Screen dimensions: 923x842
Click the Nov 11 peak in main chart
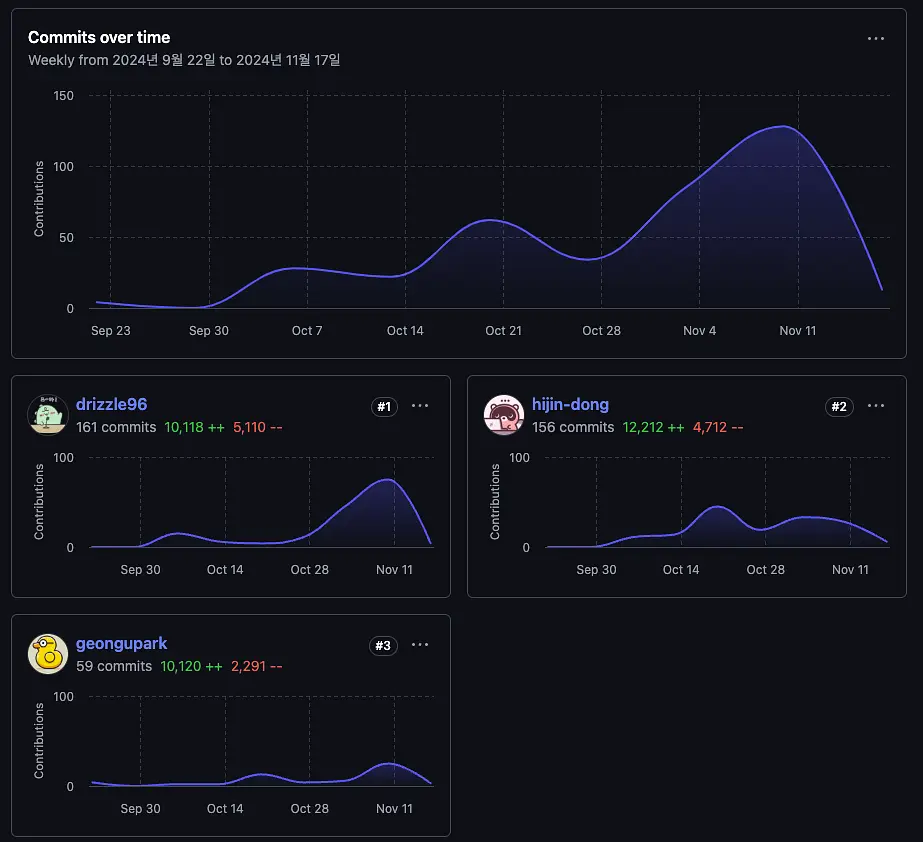pos(783,127)
